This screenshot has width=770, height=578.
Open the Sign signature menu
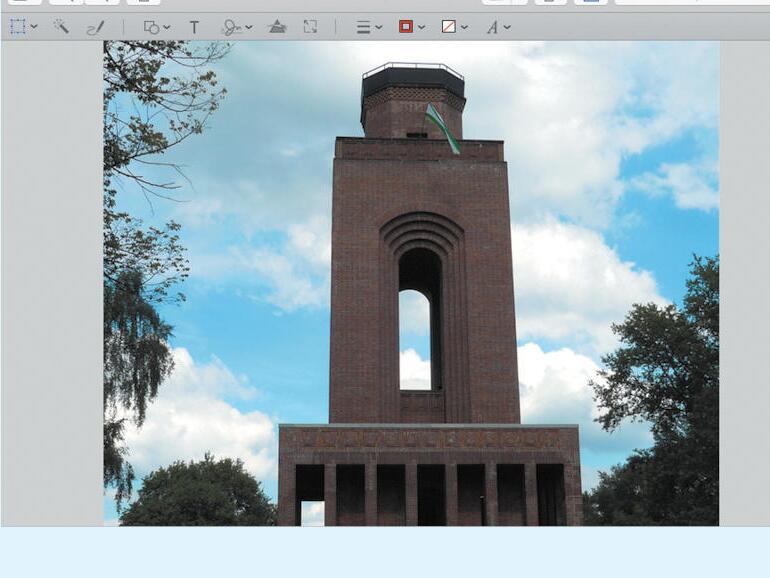click(x=237, y=28)
